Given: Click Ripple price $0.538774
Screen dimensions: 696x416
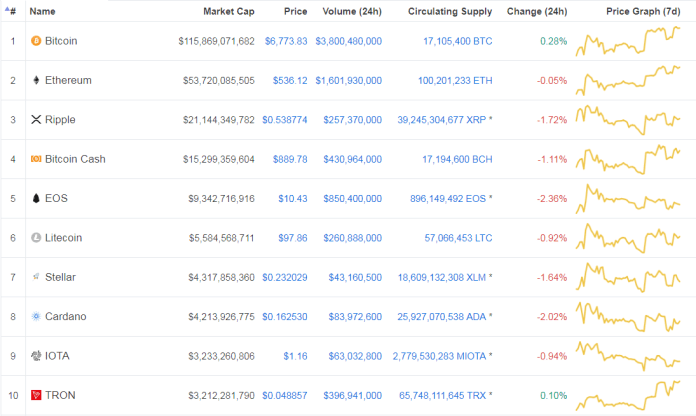Looking at the screenshot, I should (x=285, y=120).
